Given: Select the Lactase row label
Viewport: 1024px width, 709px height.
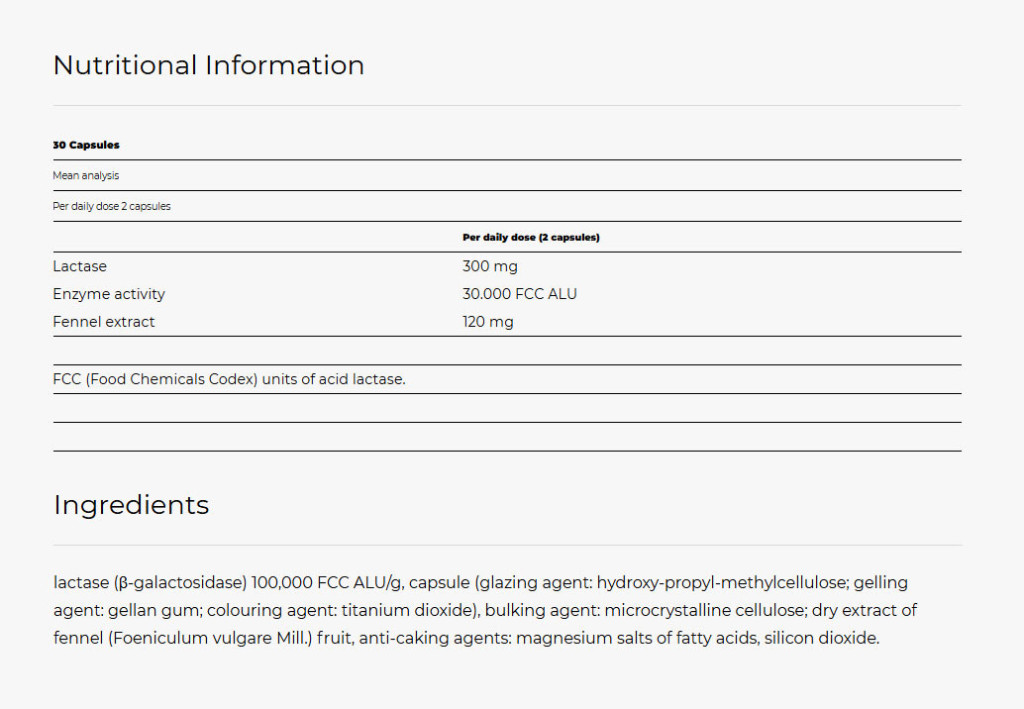Looking at the screenshot, I should point(80,266).
